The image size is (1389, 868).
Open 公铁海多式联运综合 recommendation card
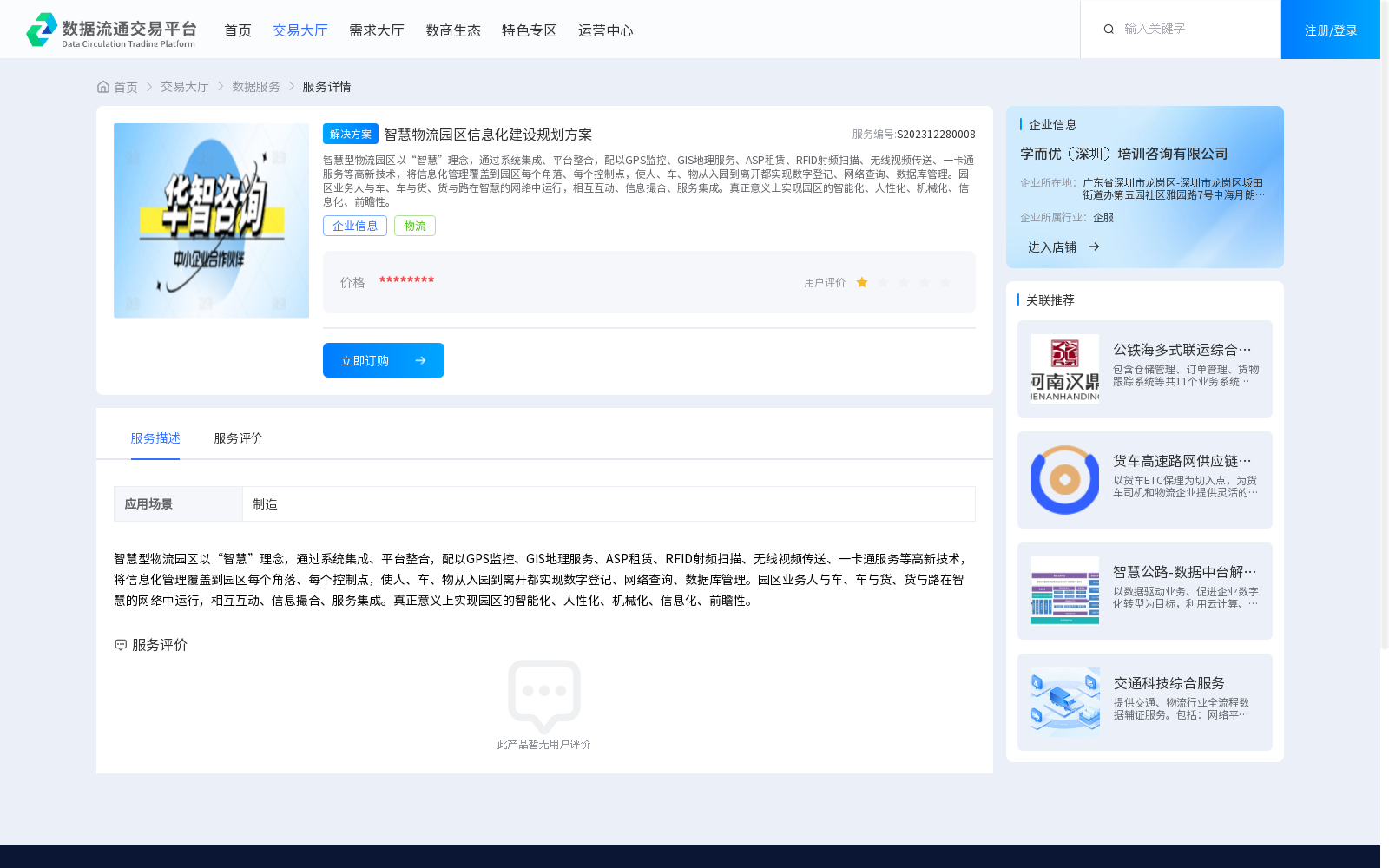click(1145, 369)
